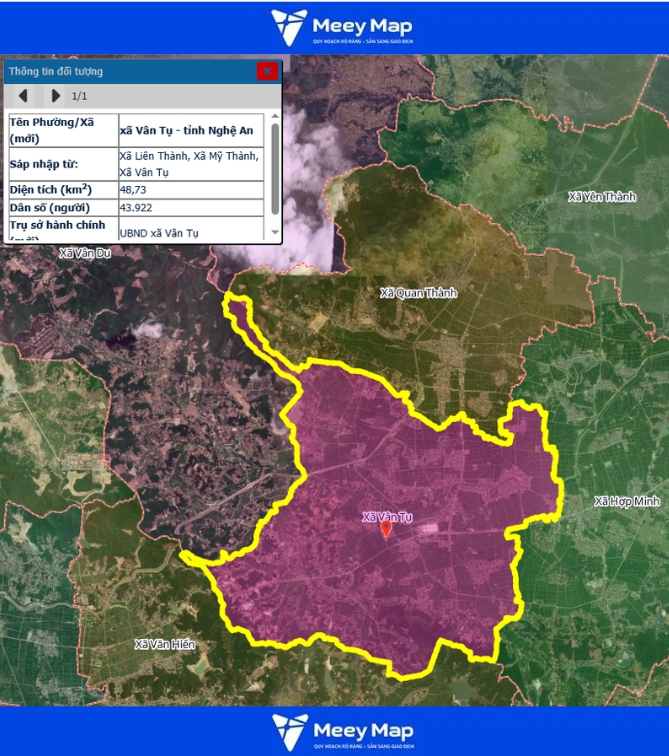Click the red location pin on Xã Vân Tụ
Viewport: 669px width, 756px height.
[x=386, y=529]
